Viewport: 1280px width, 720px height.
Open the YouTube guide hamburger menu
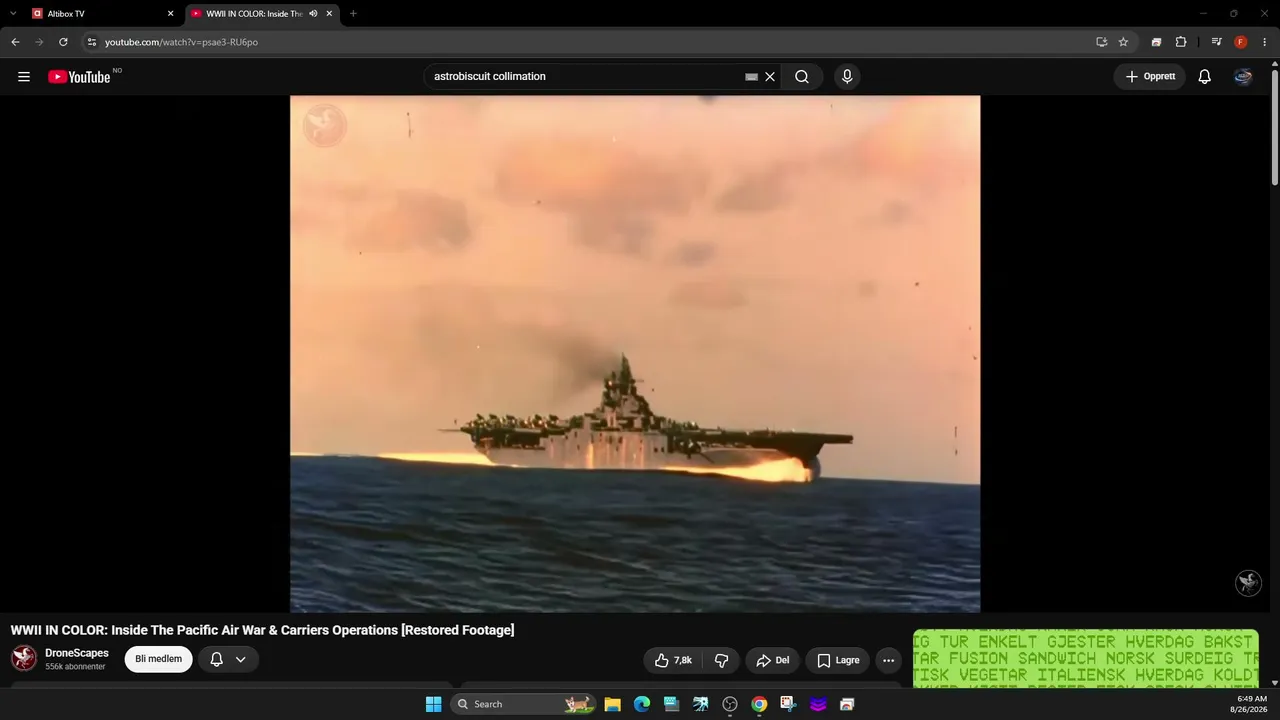tap(24, 77)
